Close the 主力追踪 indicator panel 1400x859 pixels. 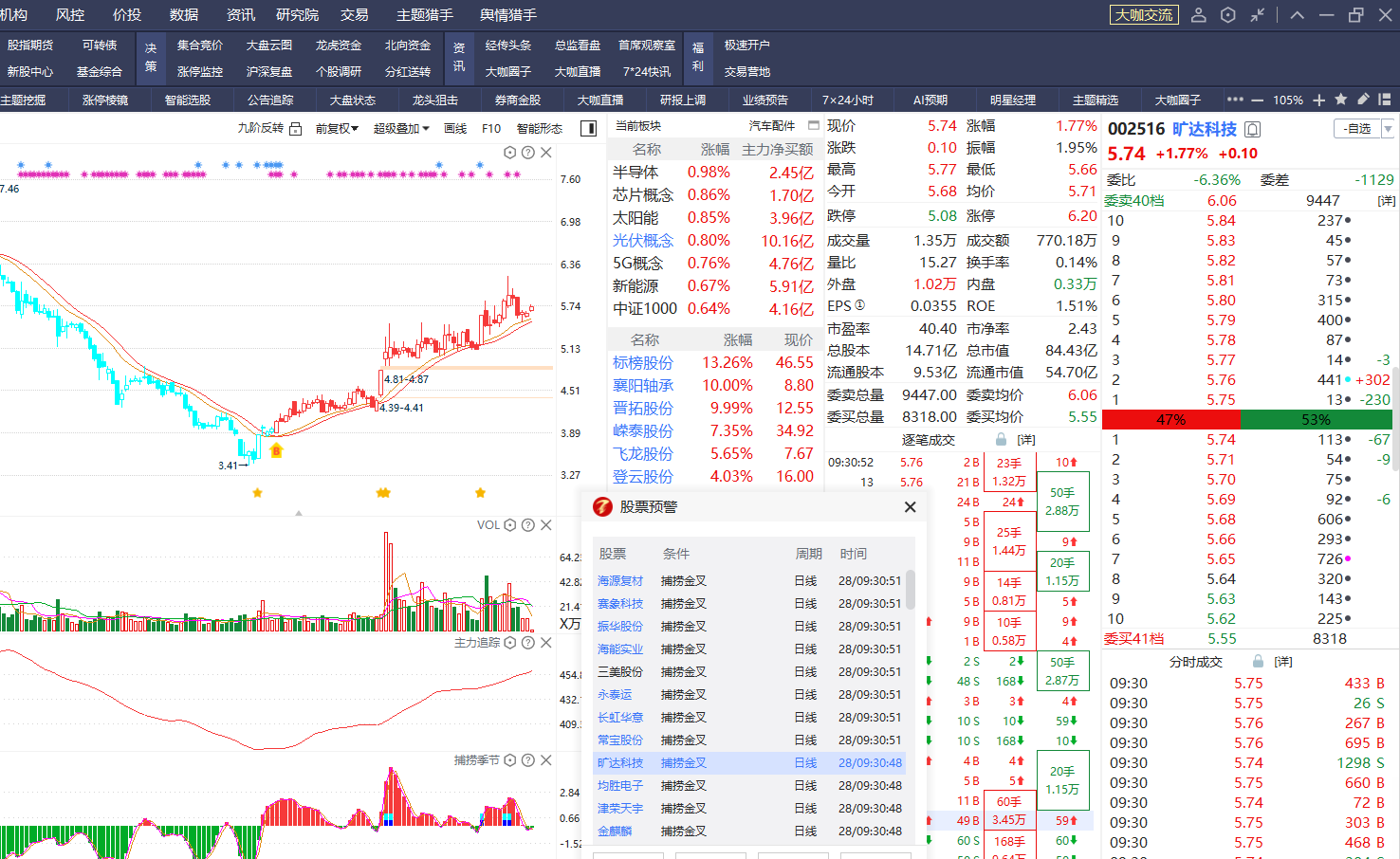(546, 643)
